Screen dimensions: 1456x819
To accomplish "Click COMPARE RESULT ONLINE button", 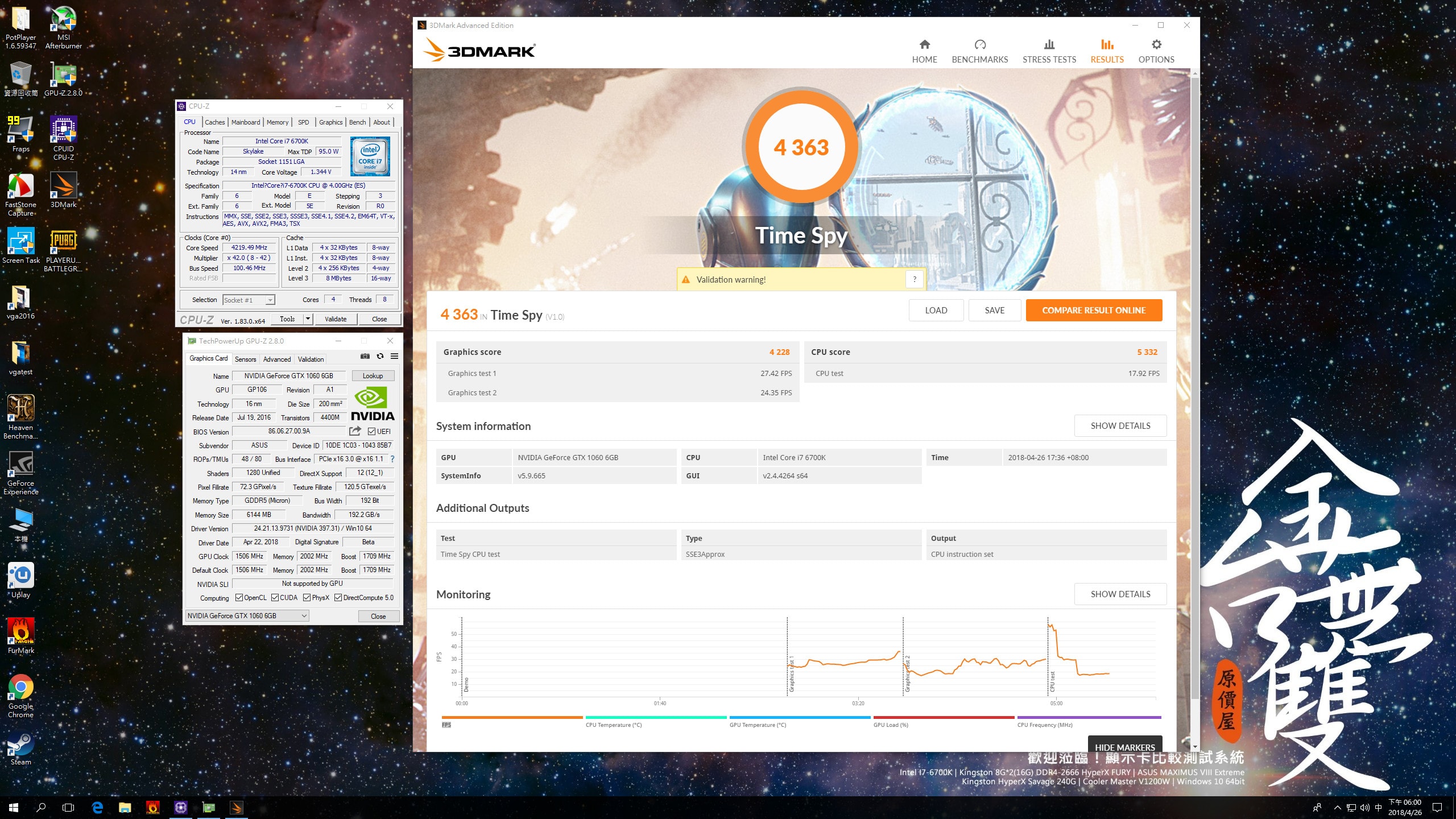I will pos(1093,311).
